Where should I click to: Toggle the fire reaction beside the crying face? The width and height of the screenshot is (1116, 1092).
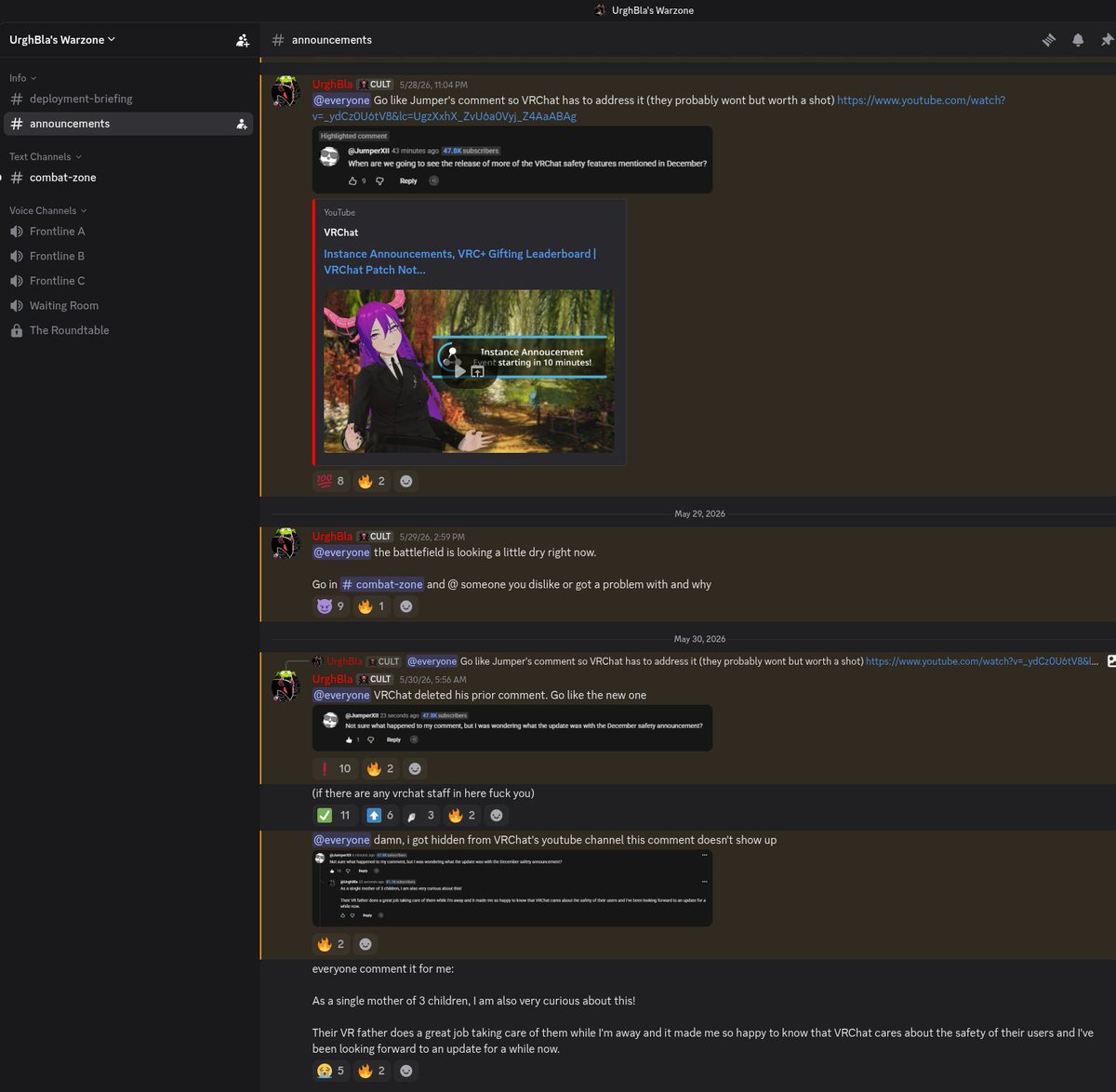(x=372, y=1071)
